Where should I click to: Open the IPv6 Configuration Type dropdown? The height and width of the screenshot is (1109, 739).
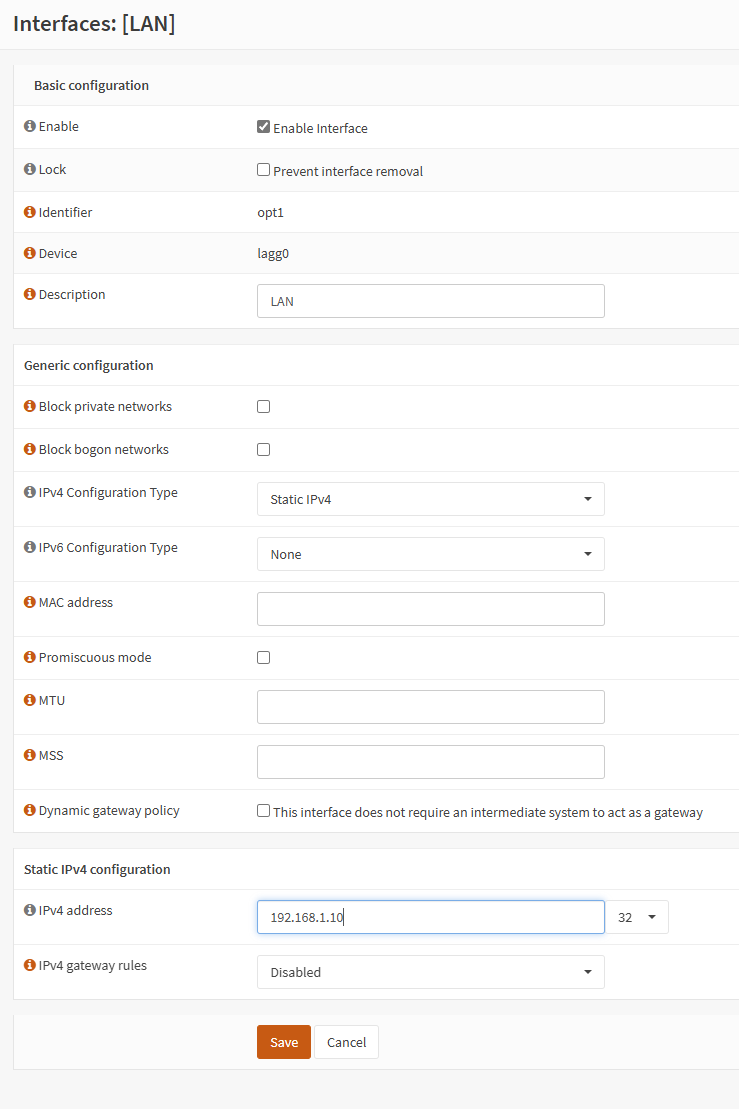coord(430,554)
